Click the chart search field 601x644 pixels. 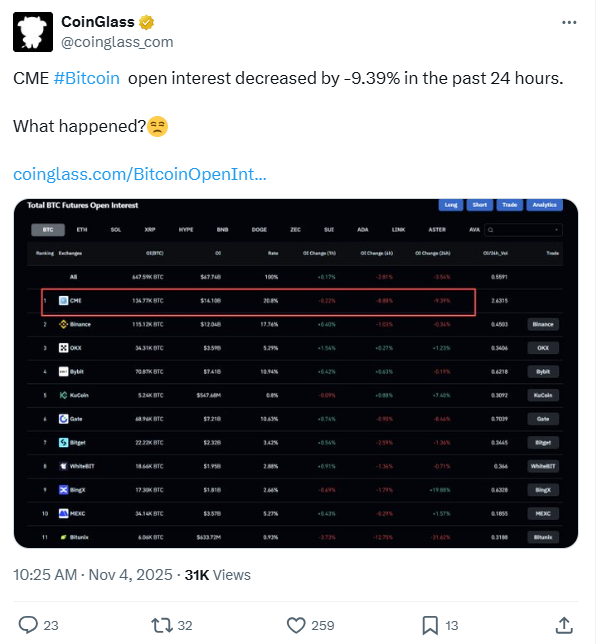coord(524,229)
